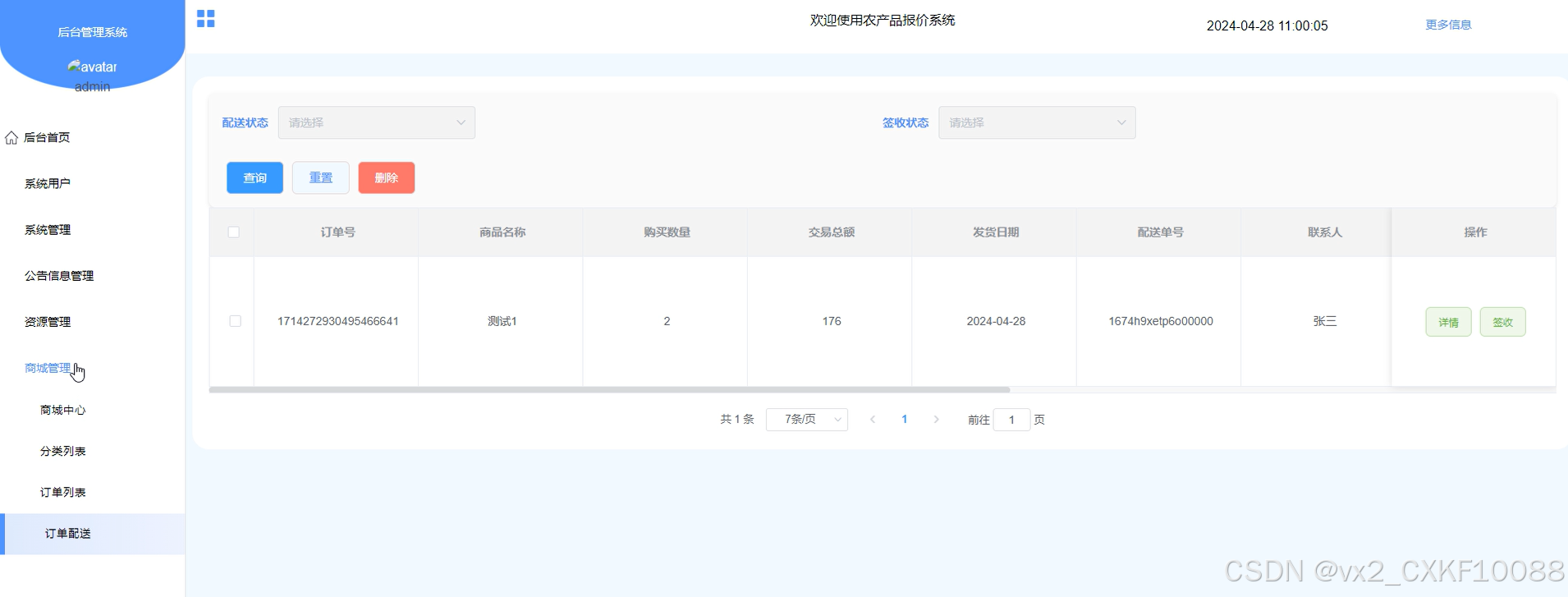Click the 176 total amount cell
The width and height of the screenshot is (1568, 597).
[x=832, y=321]
